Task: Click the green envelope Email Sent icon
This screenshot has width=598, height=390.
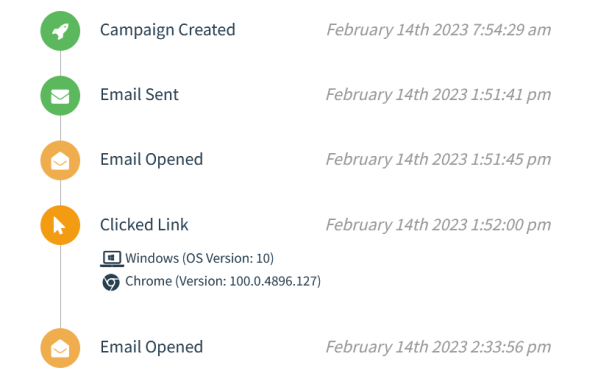Action: (60, 96)
